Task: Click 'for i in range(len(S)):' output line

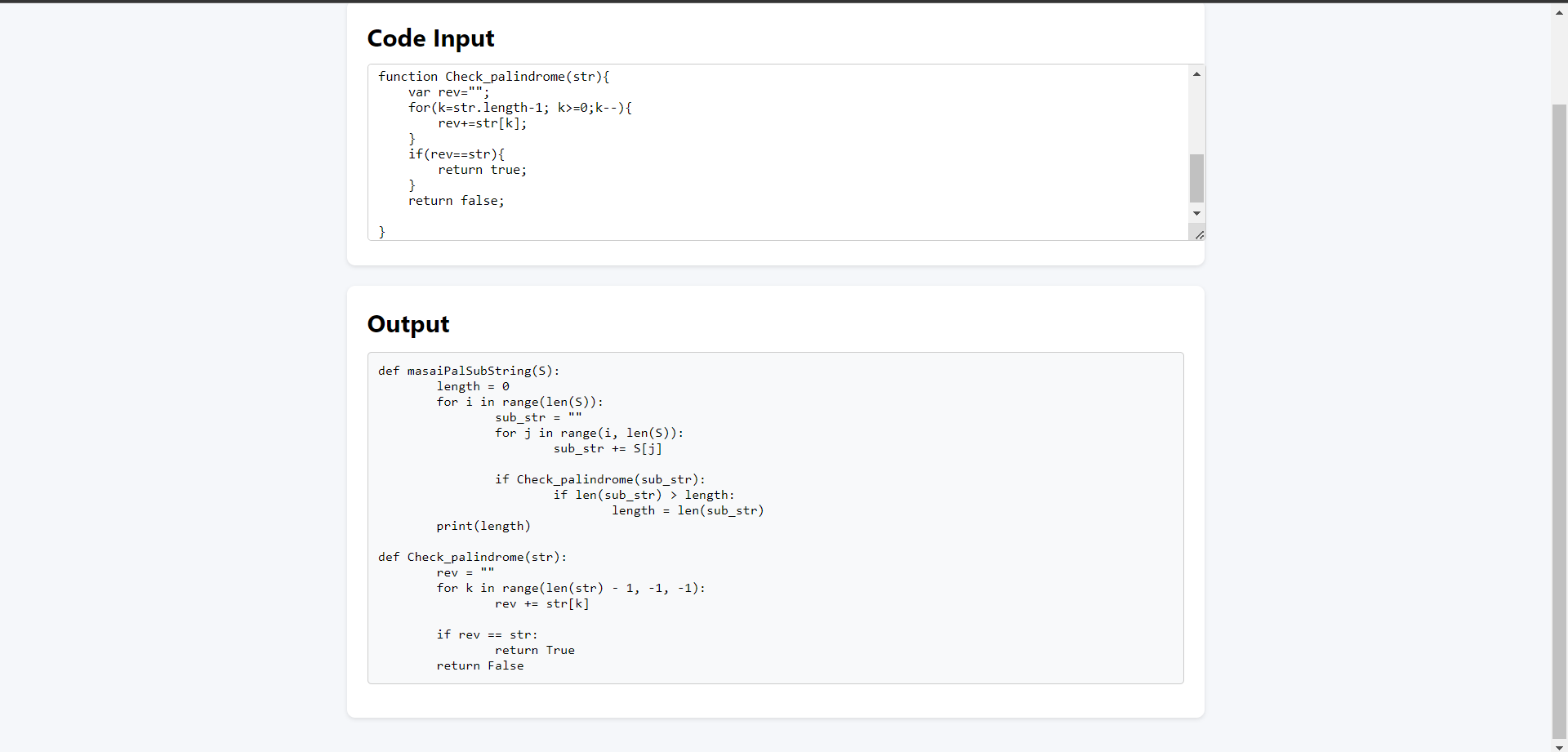Action: pyautogui.click(x=520, y=402)
